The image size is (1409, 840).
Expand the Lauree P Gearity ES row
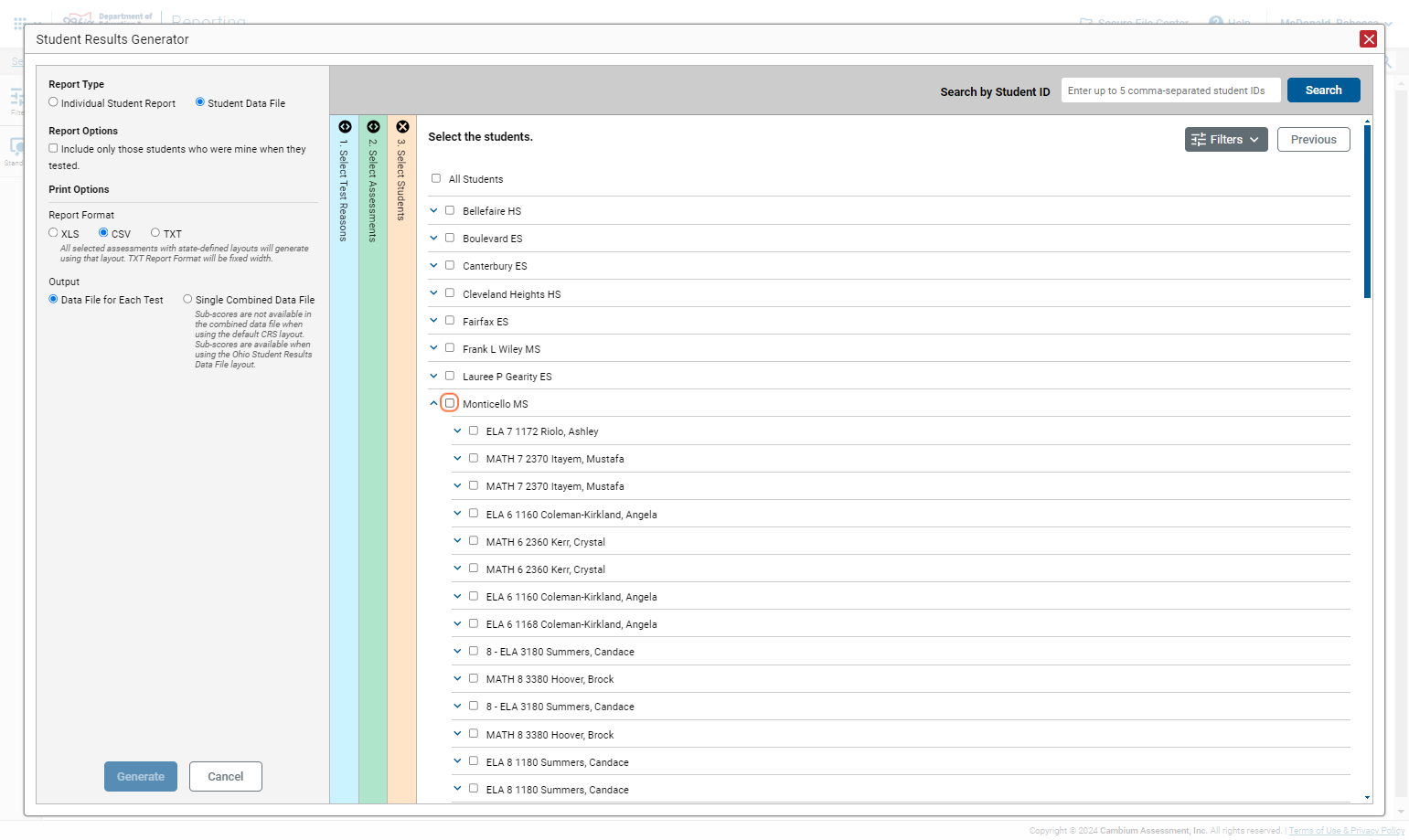[x=433, y=376]
